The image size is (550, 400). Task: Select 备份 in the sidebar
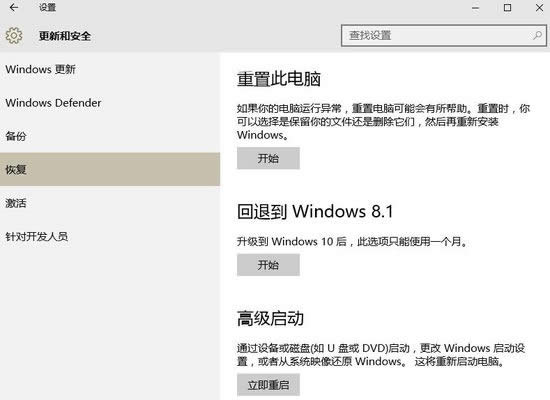(110, 136)
